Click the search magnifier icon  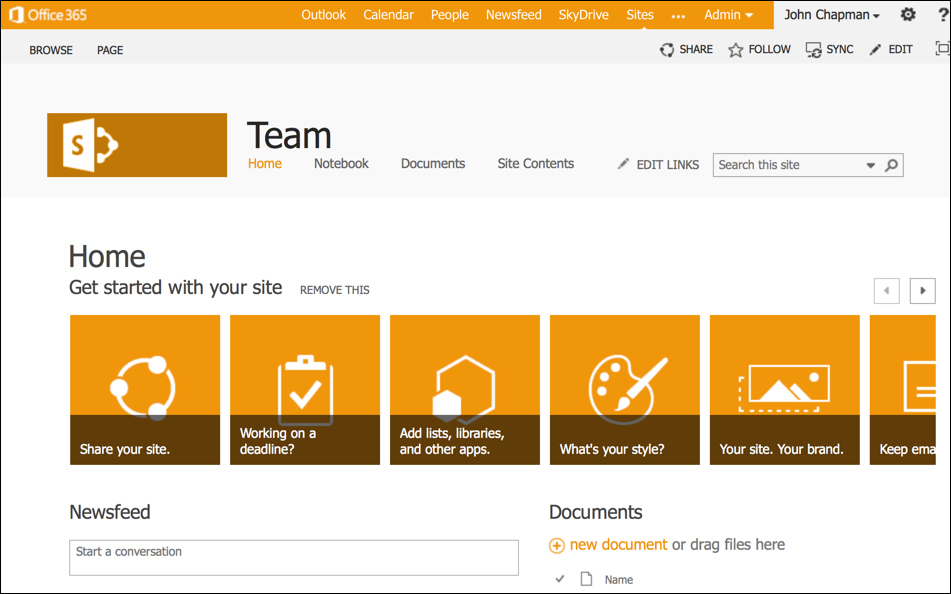(x=892, y=165)
